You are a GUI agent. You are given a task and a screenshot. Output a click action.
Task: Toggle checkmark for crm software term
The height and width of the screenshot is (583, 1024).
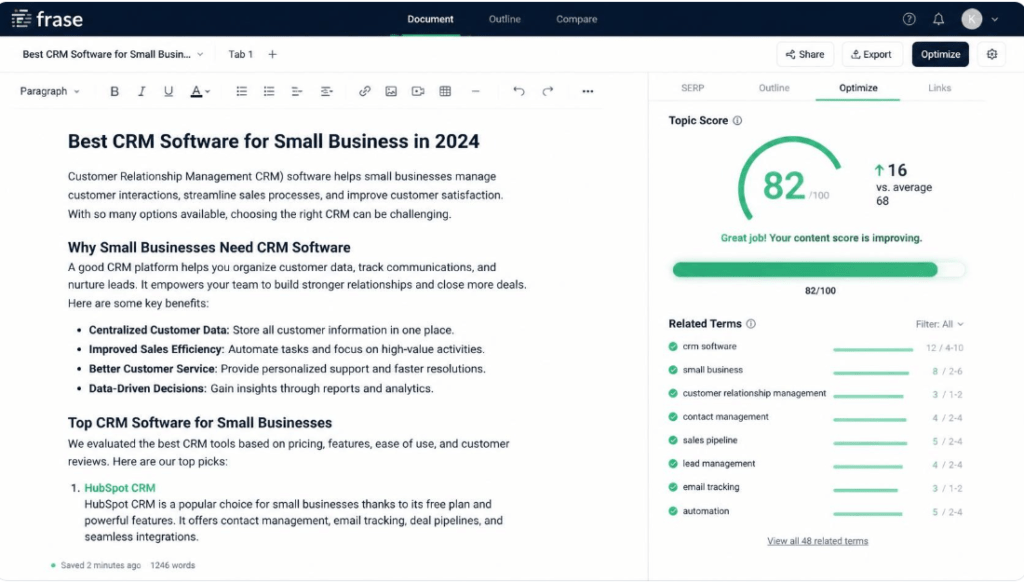click(673, 347)
